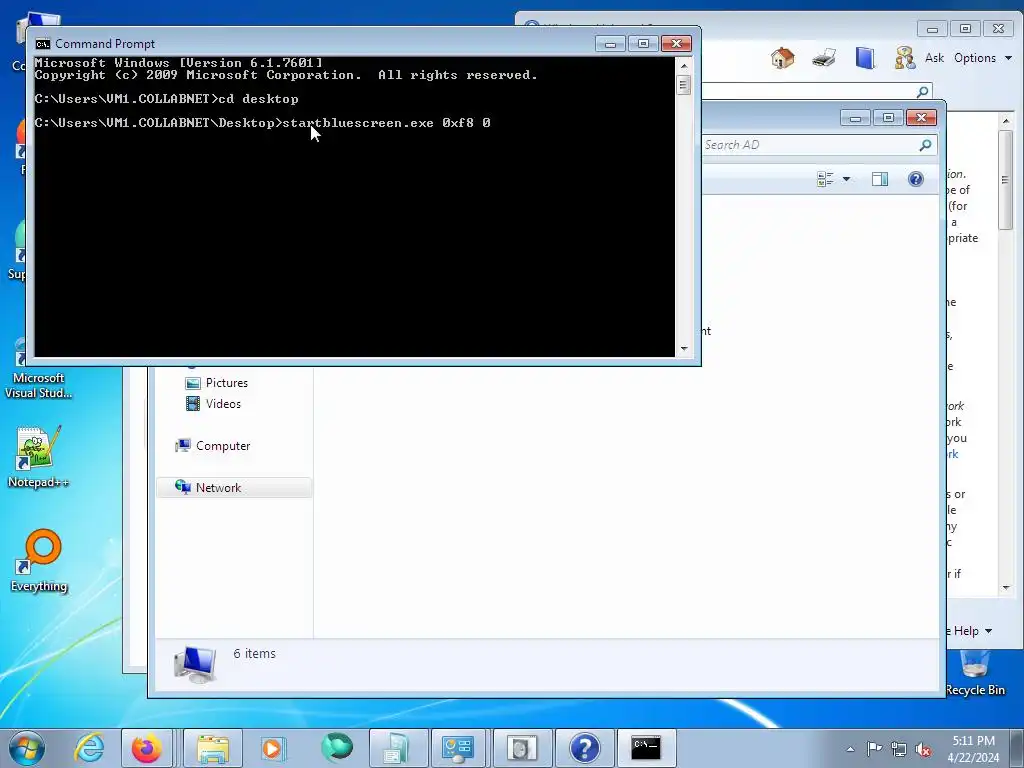Screen dimensions: 1024x768
Task: Click the network tray icon
Action: tap(899, 749)
